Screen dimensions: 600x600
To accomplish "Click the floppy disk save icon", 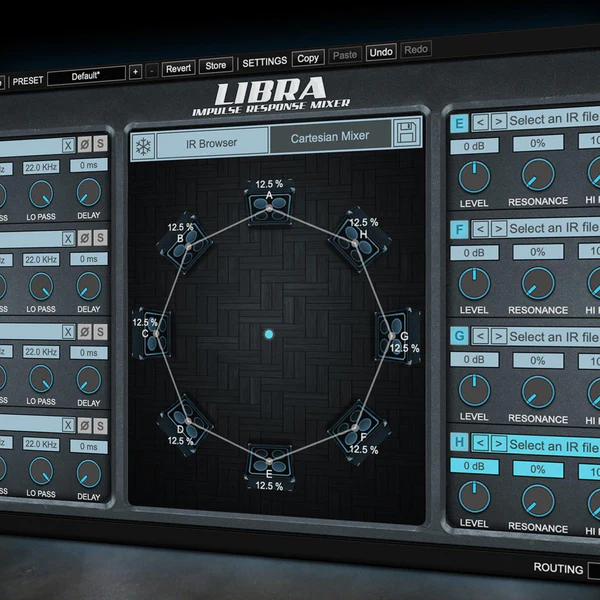I will tap(407, 132).
